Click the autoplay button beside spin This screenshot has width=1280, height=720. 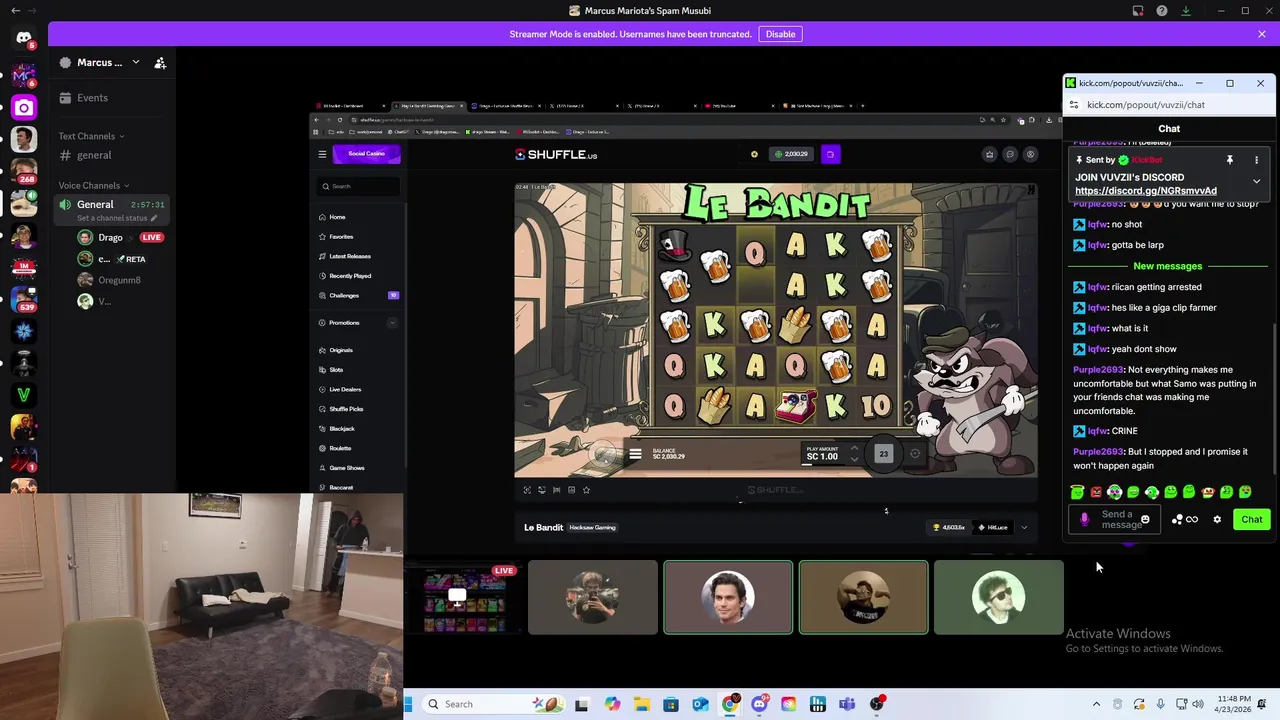click(x=915, y=454)
